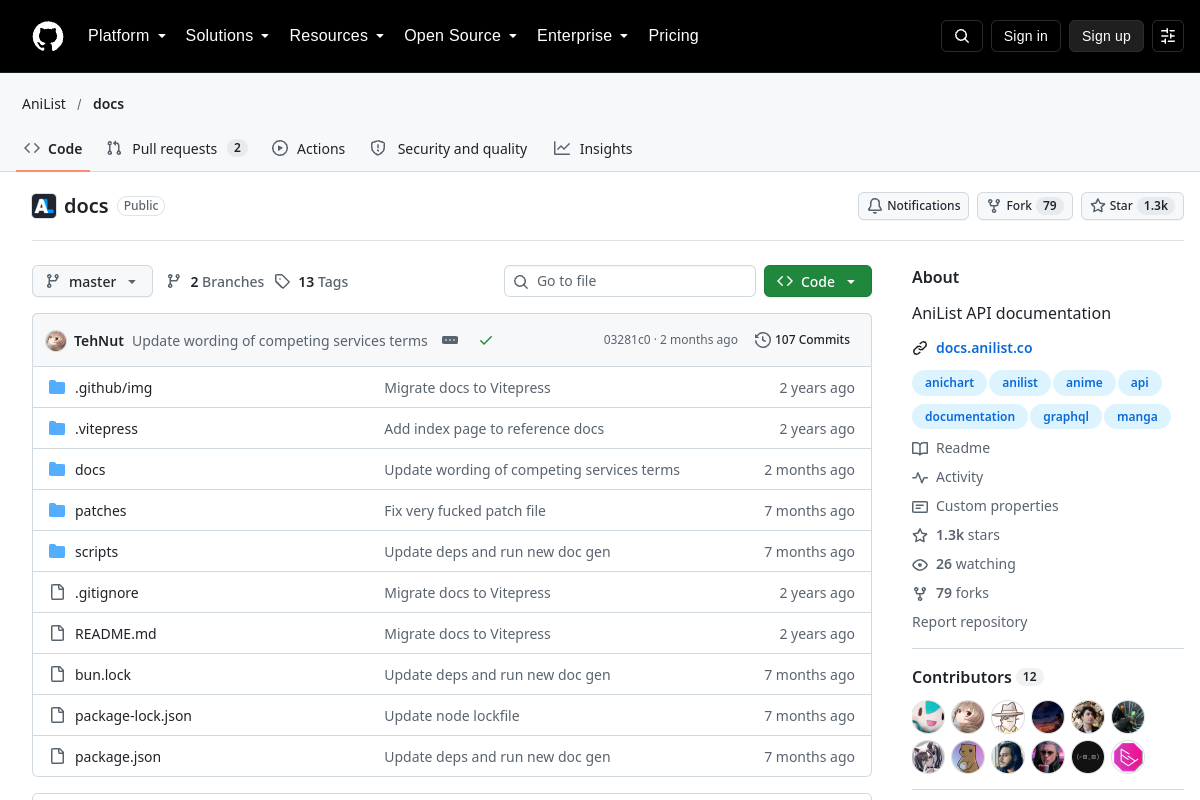Viewport: 1200px width, 800px height.
Task: Switch to the Insights tab
Action: 593,149
